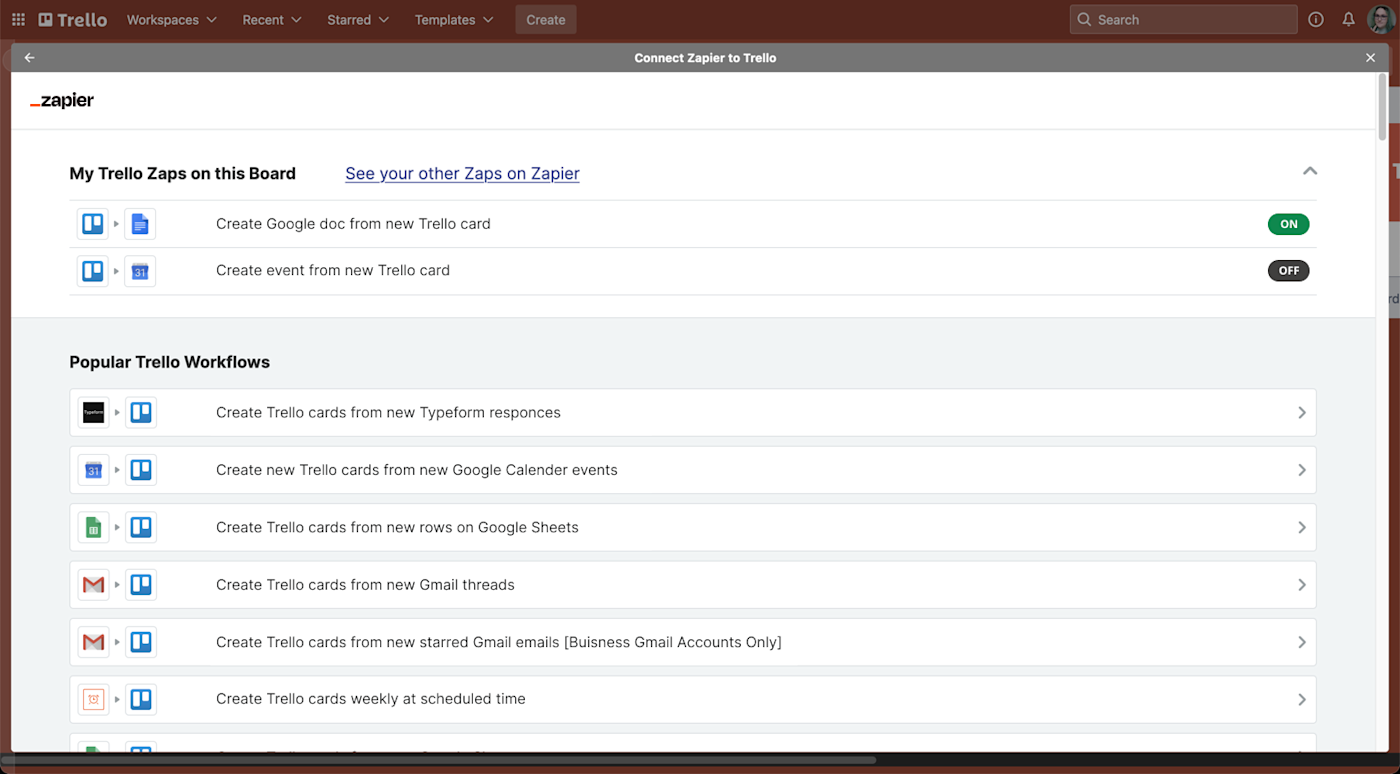Open the Trello app switcher grid icon

tap(18, 19)
